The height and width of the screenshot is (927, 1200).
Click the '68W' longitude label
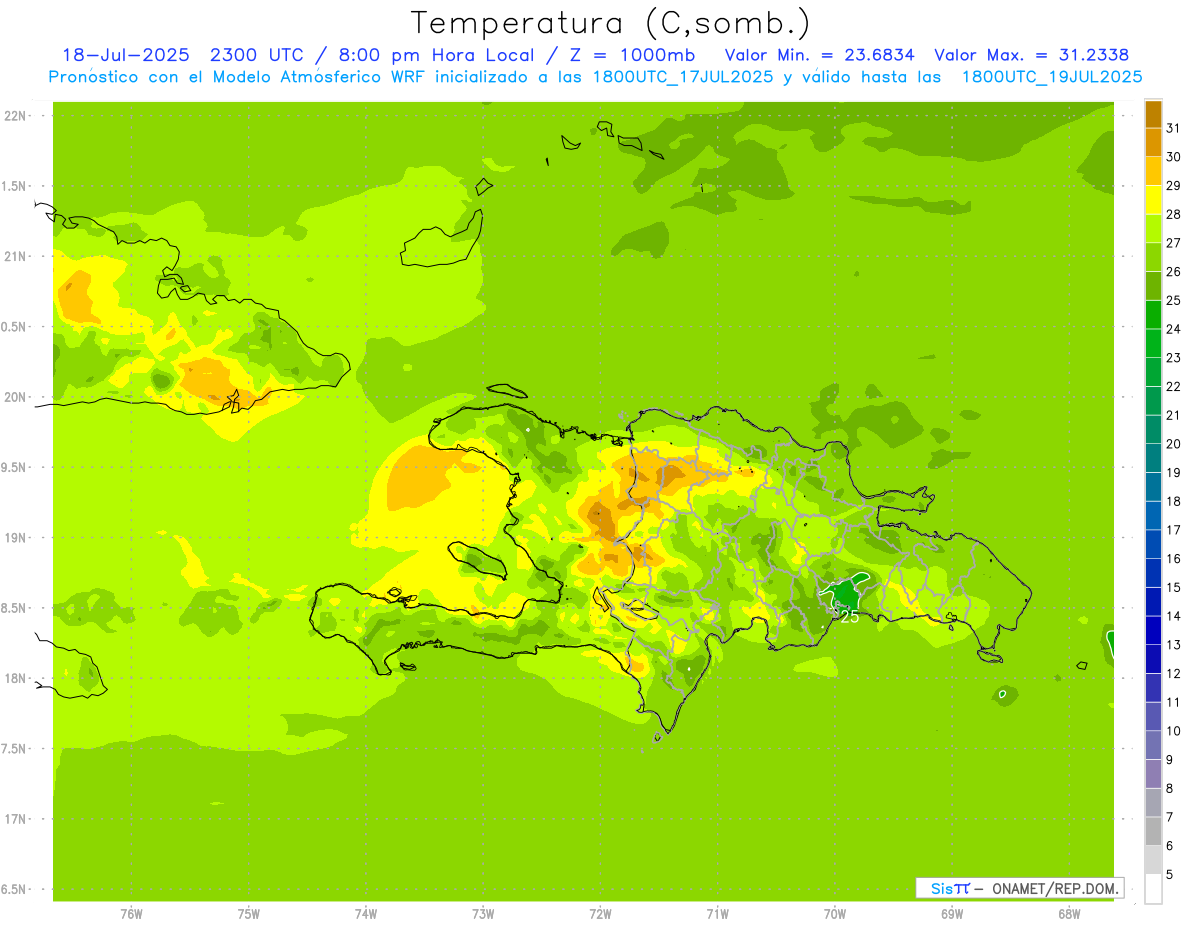[x=1069, y=914]
